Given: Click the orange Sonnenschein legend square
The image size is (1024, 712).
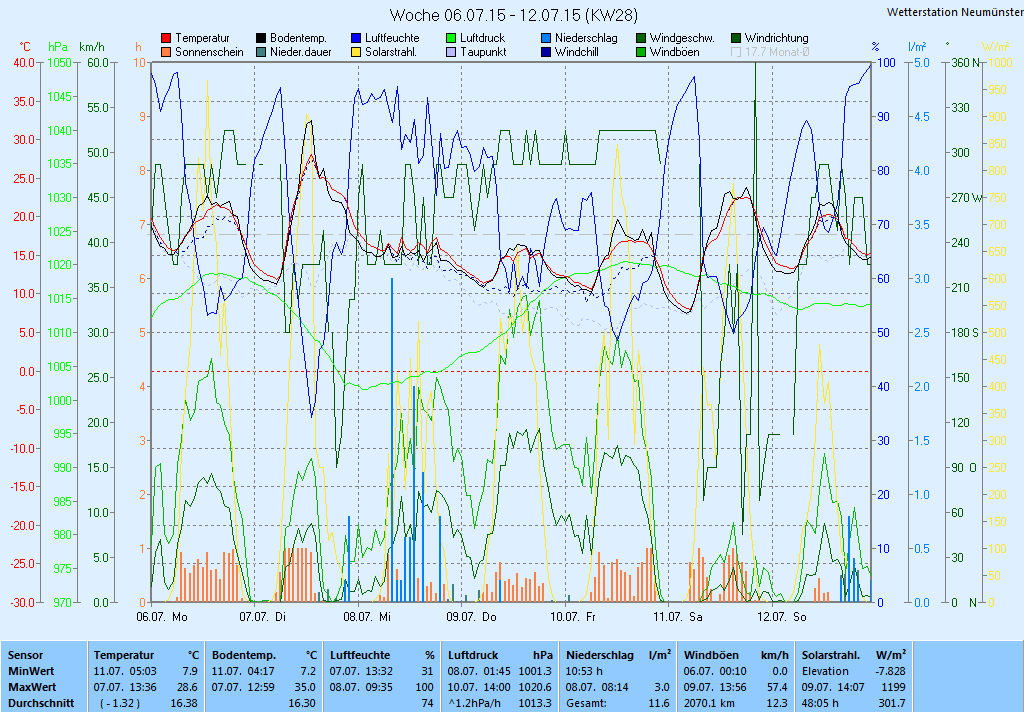Looking at the screenshot, I should pyautogui.click(x=166, y=52).
